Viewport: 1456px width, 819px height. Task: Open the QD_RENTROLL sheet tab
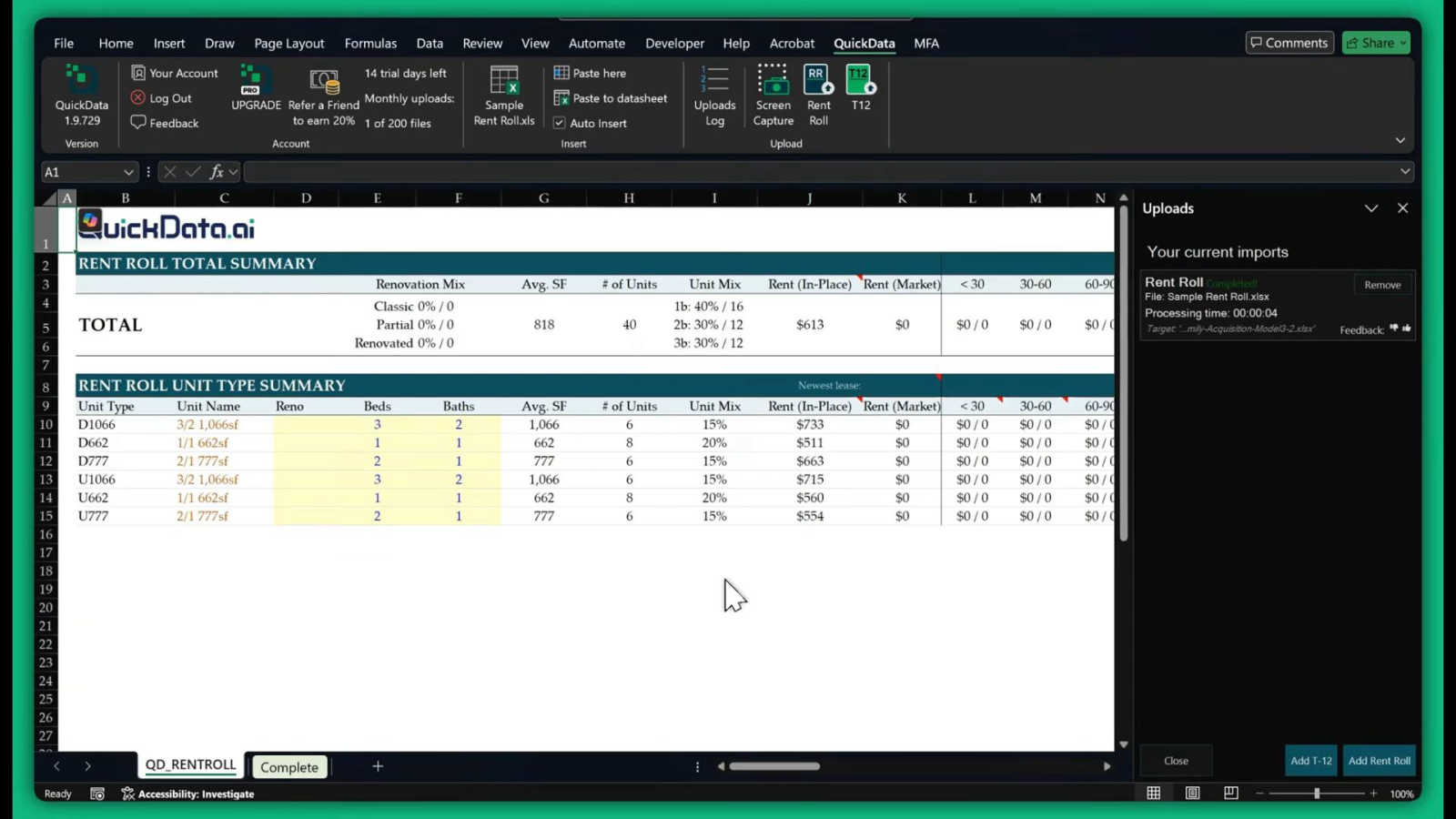click(188, 765)
